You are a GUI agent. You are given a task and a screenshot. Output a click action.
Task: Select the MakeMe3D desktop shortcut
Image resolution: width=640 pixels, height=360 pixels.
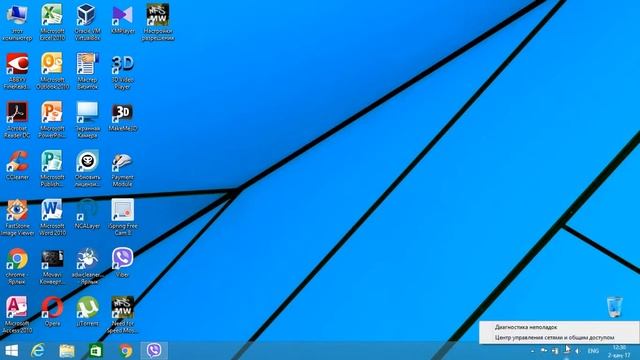[122, 118]
